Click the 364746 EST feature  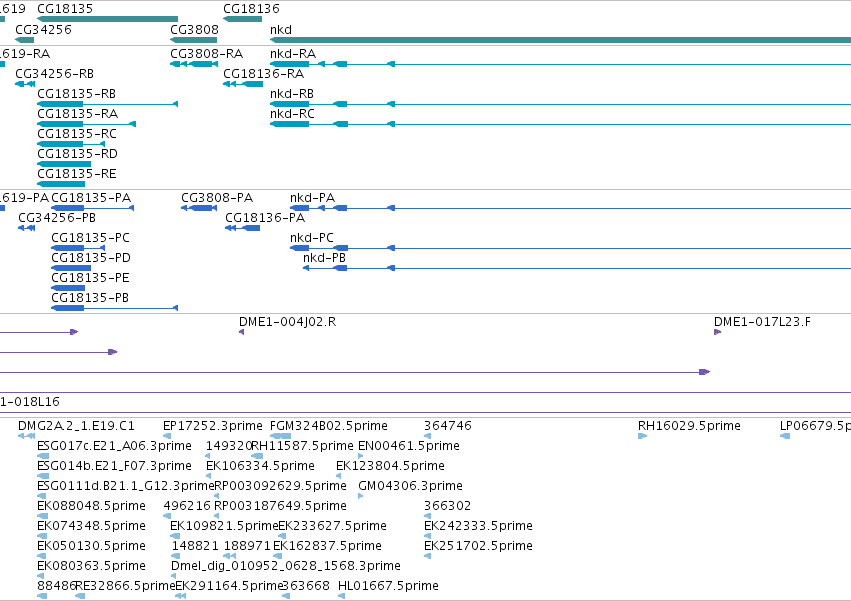pos(428,436)
